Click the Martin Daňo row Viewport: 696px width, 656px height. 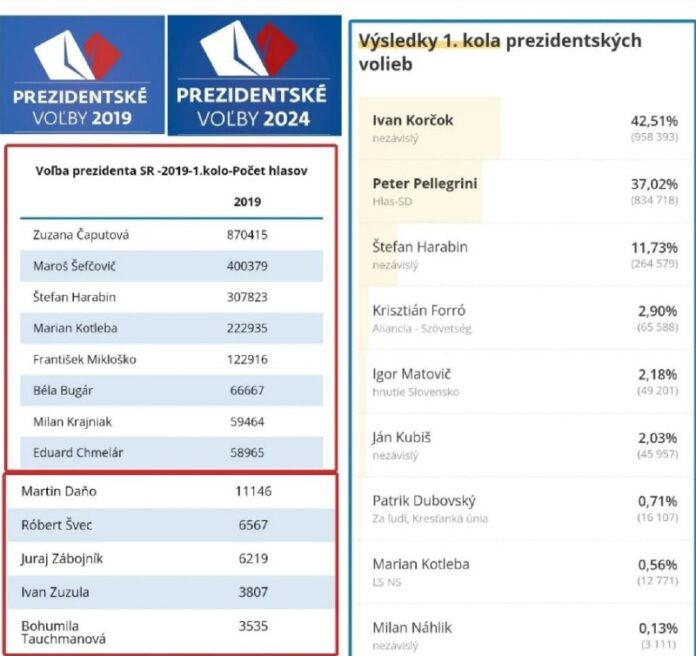tap(172, 492)
